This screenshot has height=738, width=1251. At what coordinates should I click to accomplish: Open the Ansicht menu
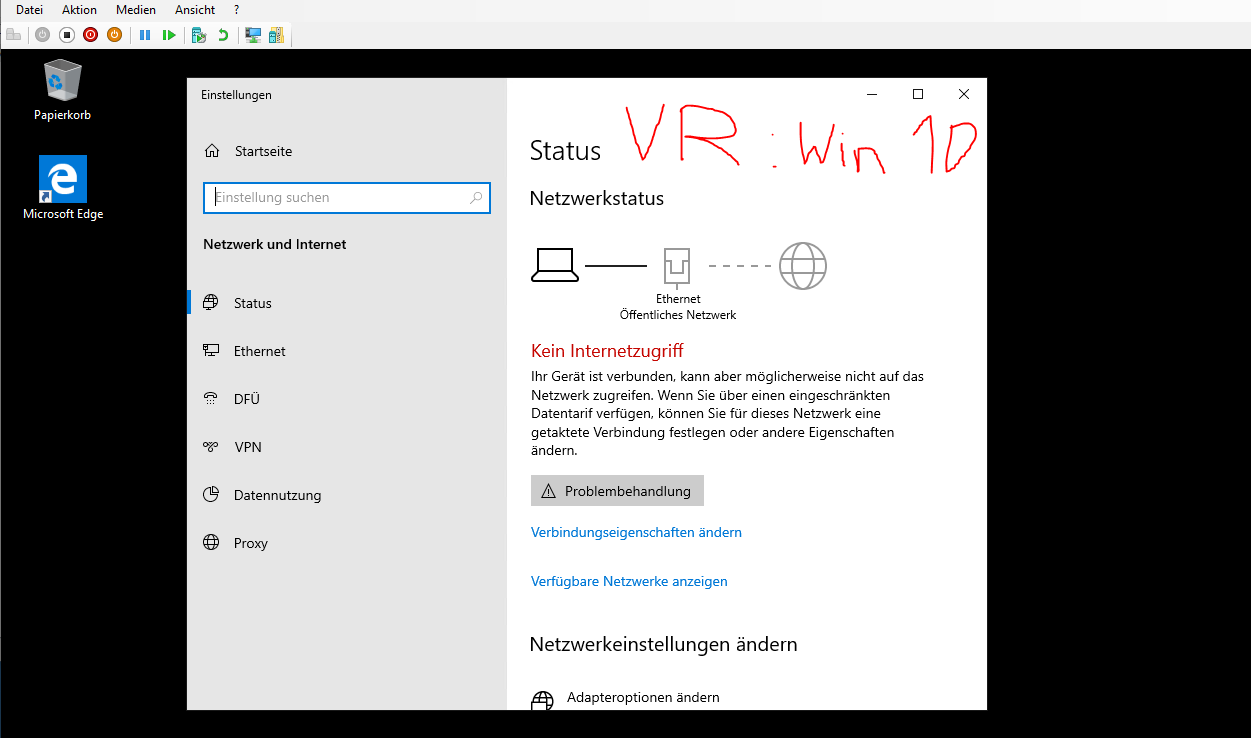(195, 9)
